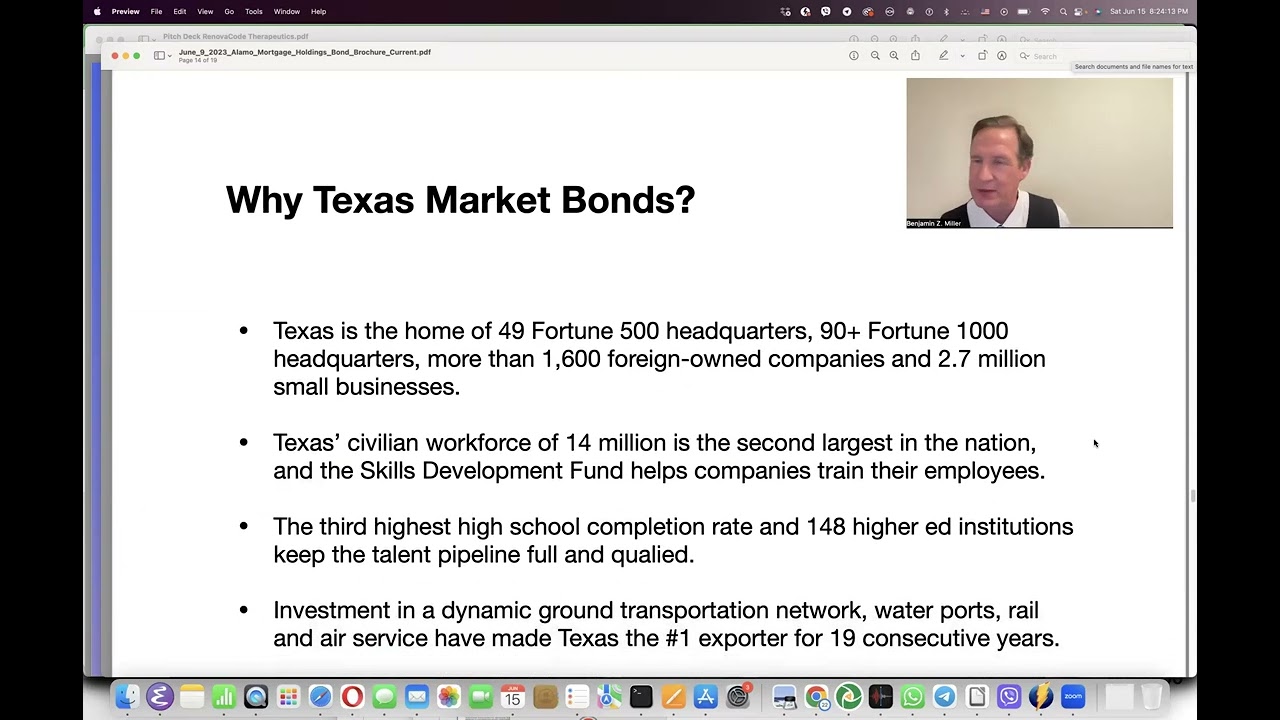Open System Settings from the Dock
1280x720 pixels.
point(738,697)
